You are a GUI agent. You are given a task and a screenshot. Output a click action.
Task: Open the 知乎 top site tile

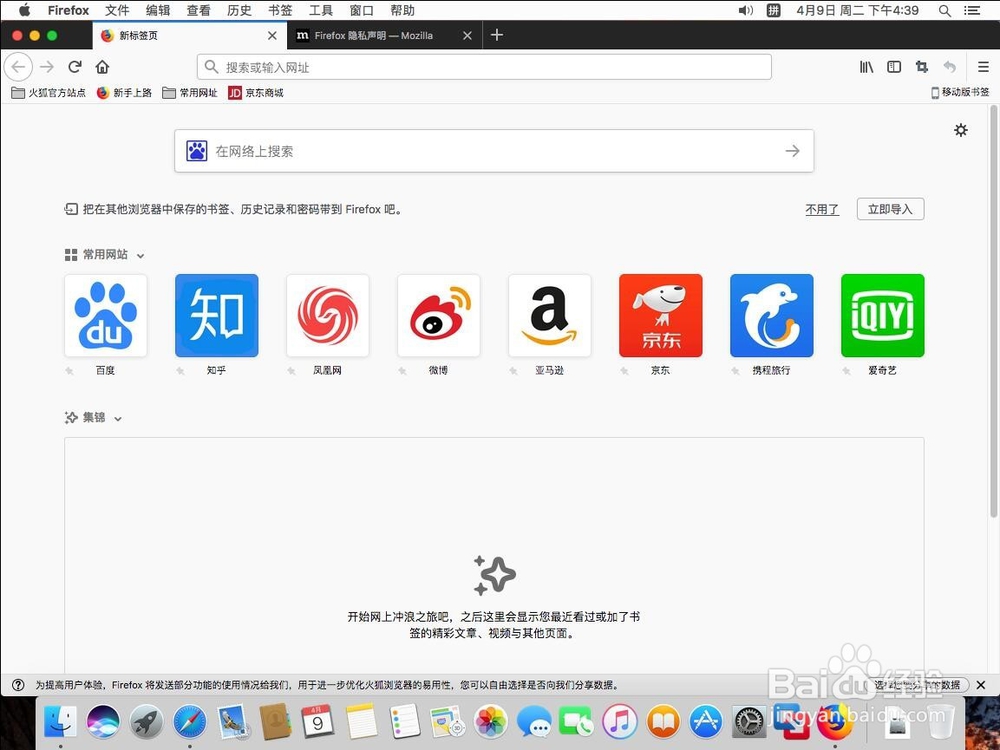pos(217,316)
